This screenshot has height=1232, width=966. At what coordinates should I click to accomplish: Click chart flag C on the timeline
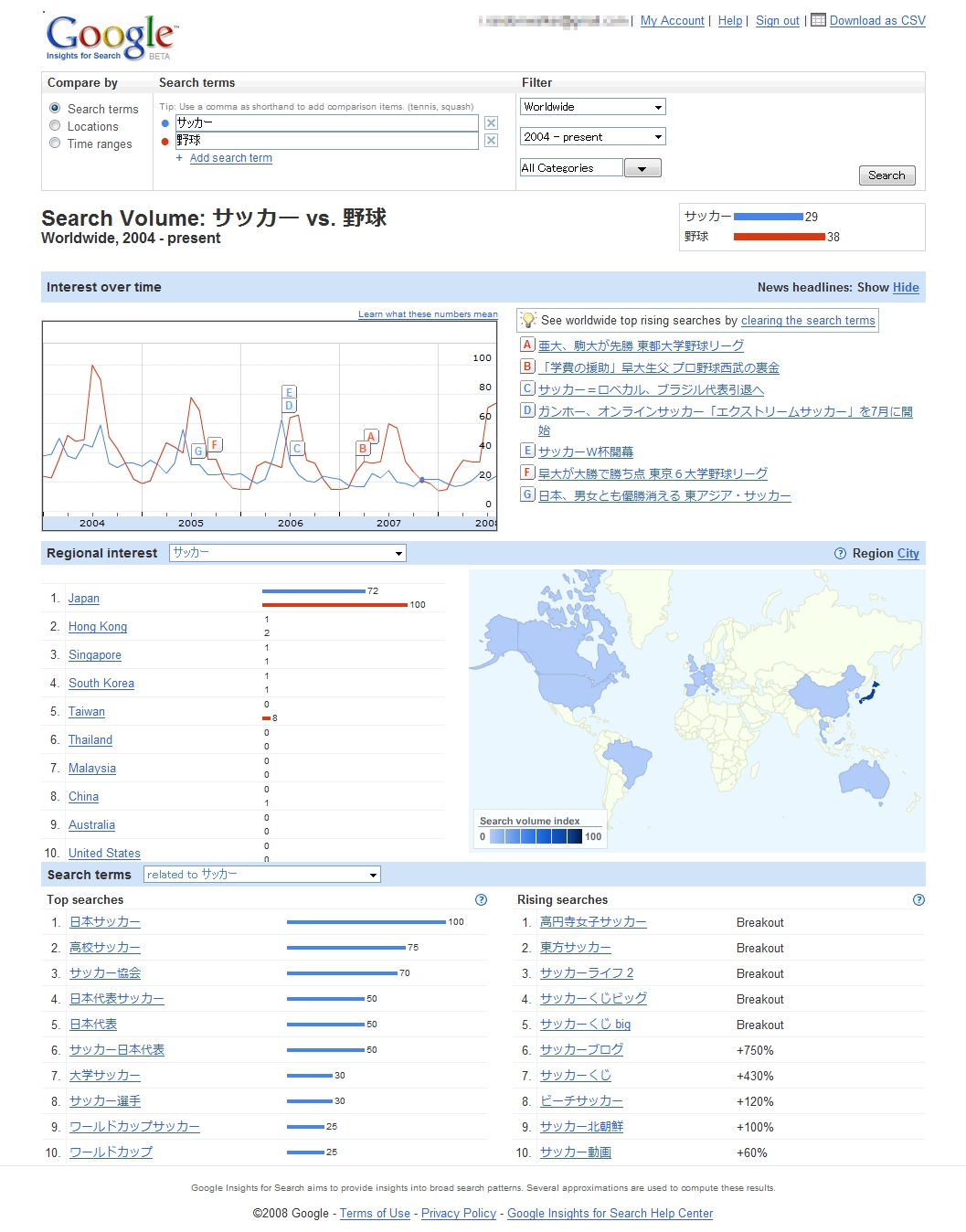(297, 449)
